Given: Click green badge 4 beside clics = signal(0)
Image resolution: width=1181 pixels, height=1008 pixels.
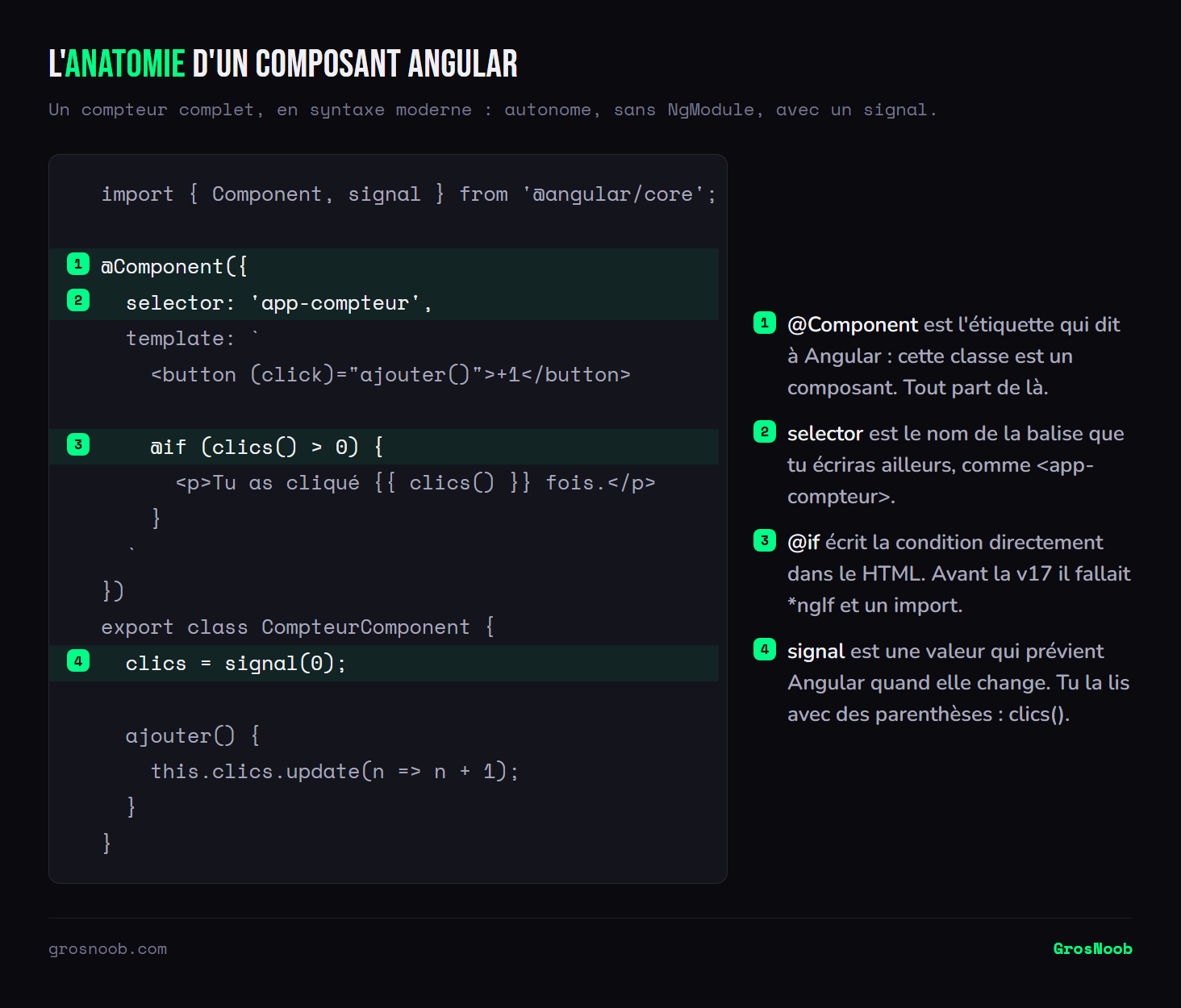Looking at the screenshot, I should coord(78,661).
